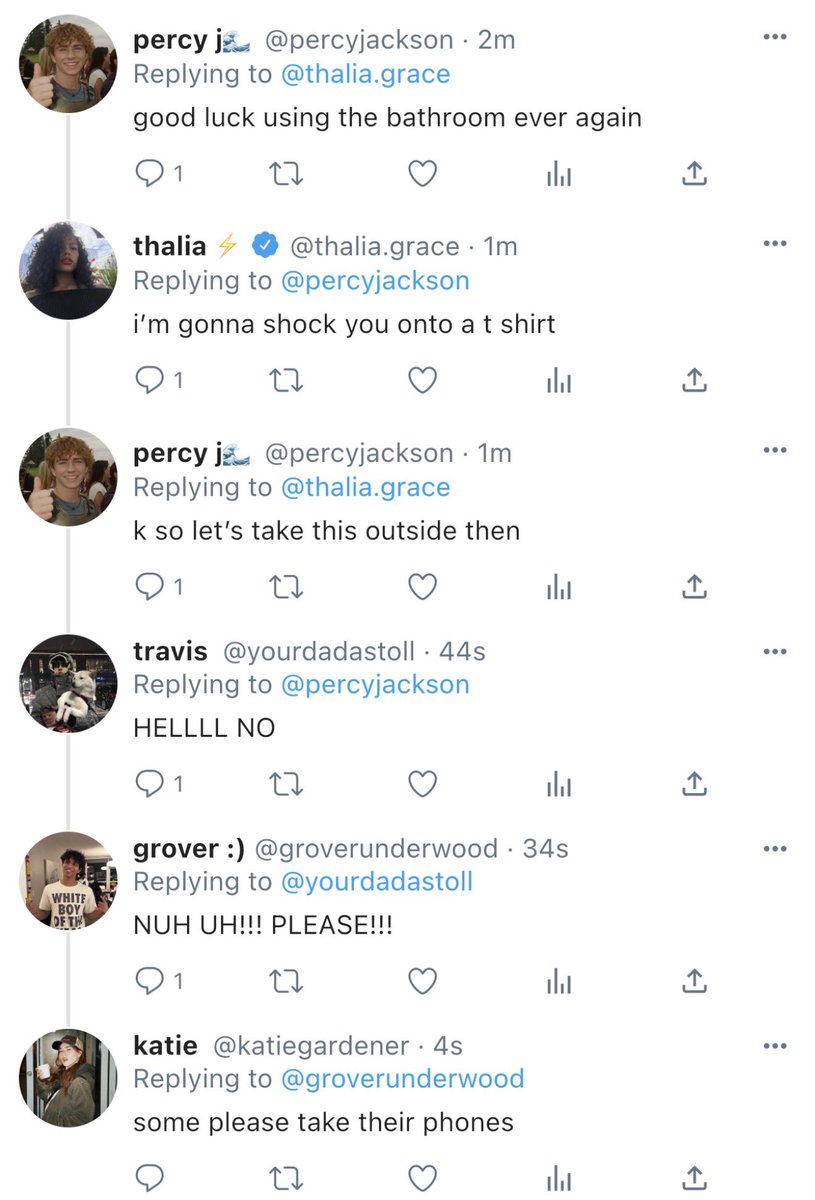815x1200 pixels.
Task: Open more options on travis's tweet
Action: (x=774, y=652)
